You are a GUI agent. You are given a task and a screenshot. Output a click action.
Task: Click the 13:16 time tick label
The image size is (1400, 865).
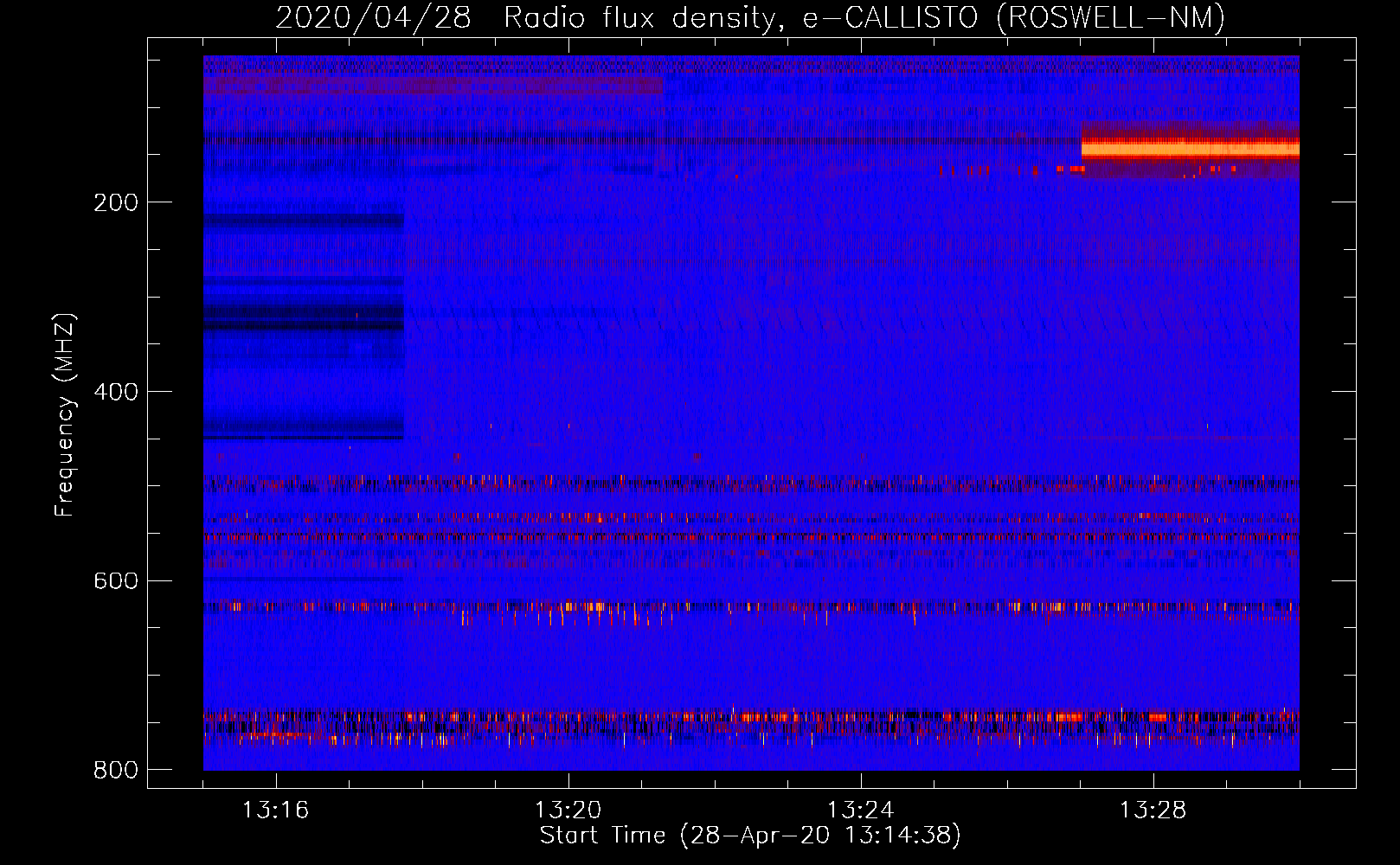[x=275, y=811]
